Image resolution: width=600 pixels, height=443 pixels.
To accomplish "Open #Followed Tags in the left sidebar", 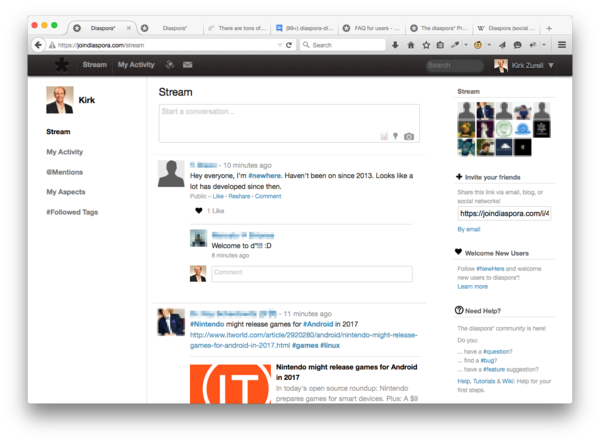I will pos(72,212).
